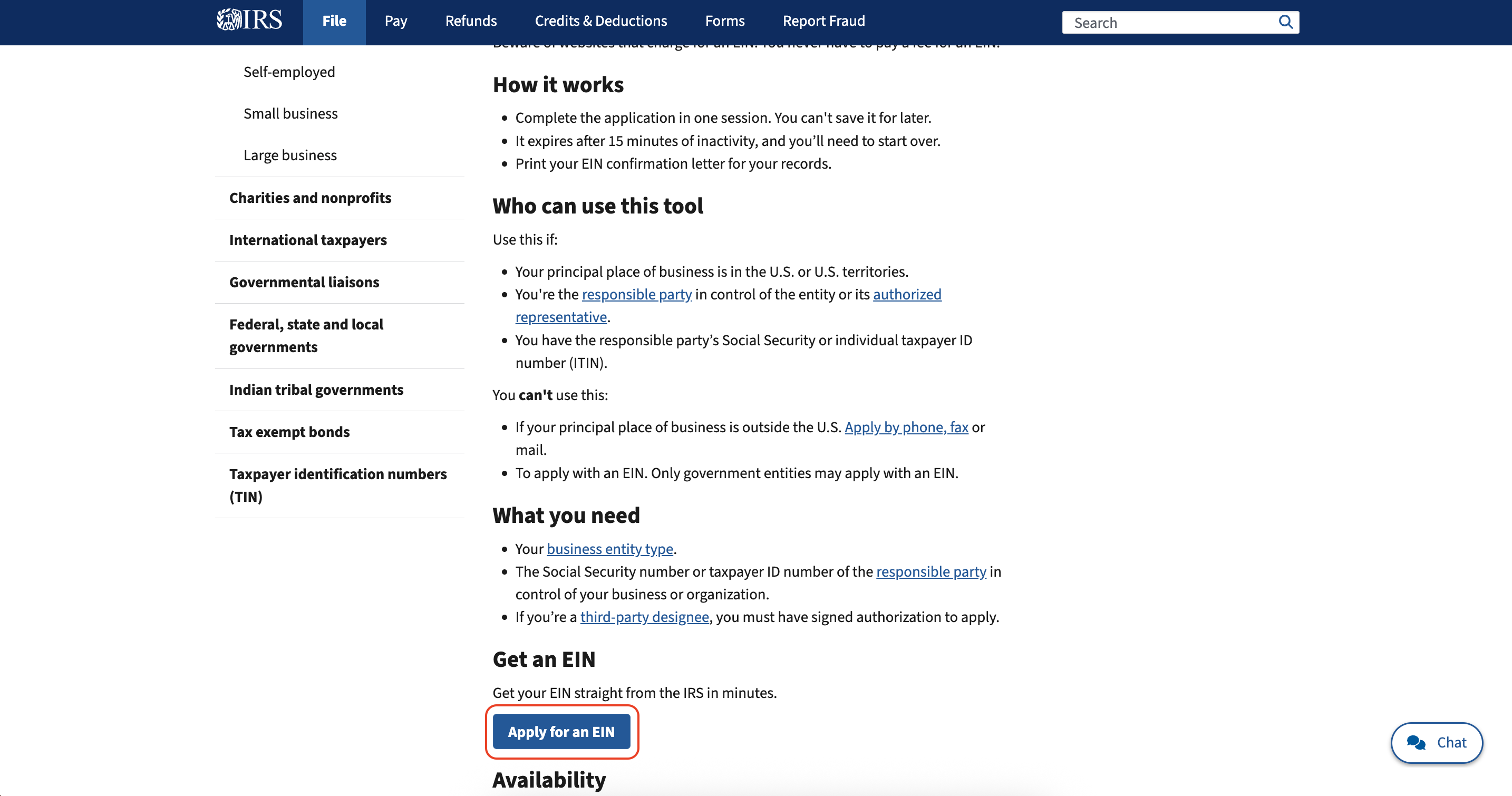Go to the Forms menu
This screenshot has width=1512, height=796.
[724, 21]
